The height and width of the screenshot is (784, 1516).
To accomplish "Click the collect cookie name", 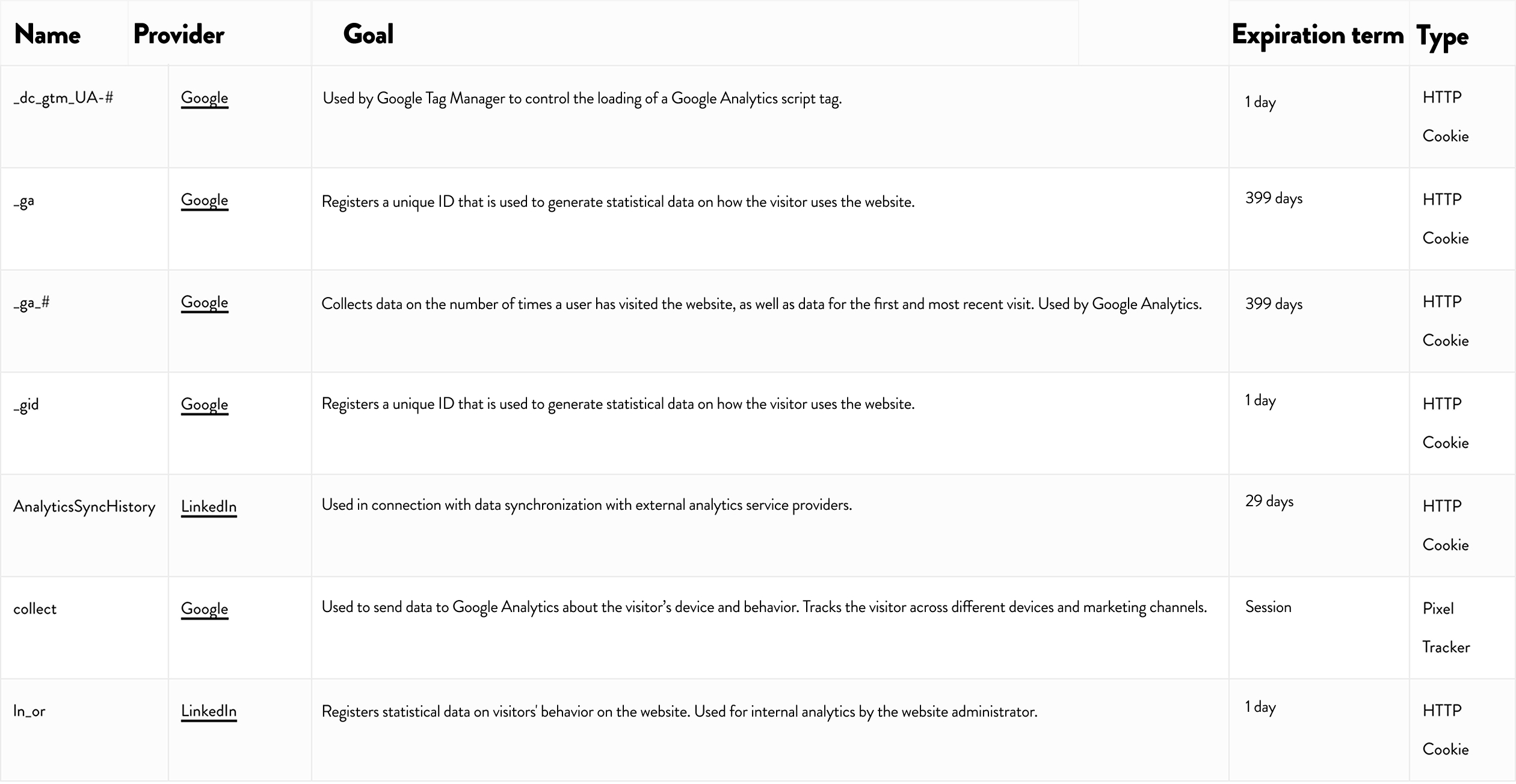I will (x=35, y=609).
